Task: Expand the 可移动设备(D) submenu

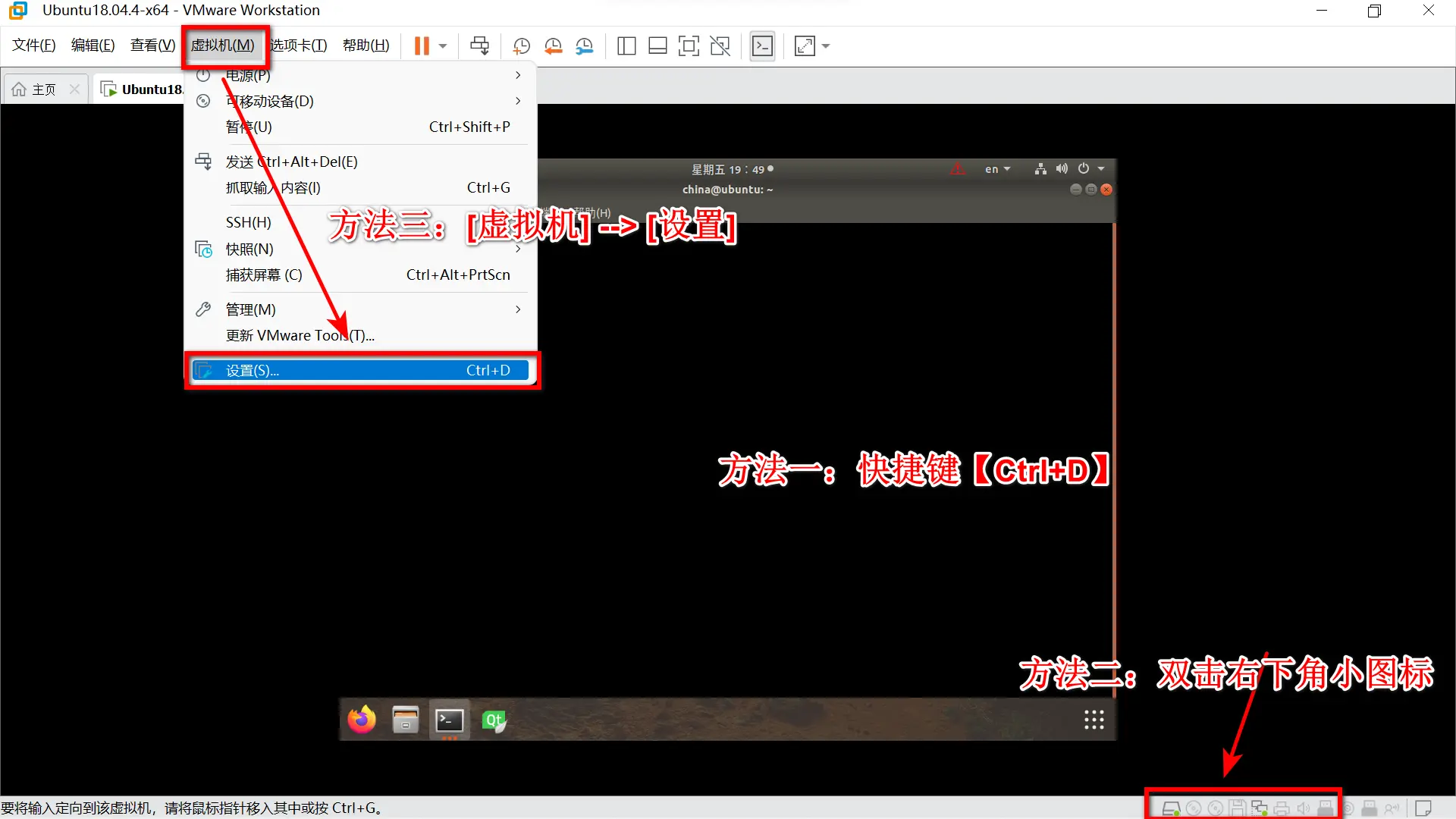Action: (x=360, y=101)
